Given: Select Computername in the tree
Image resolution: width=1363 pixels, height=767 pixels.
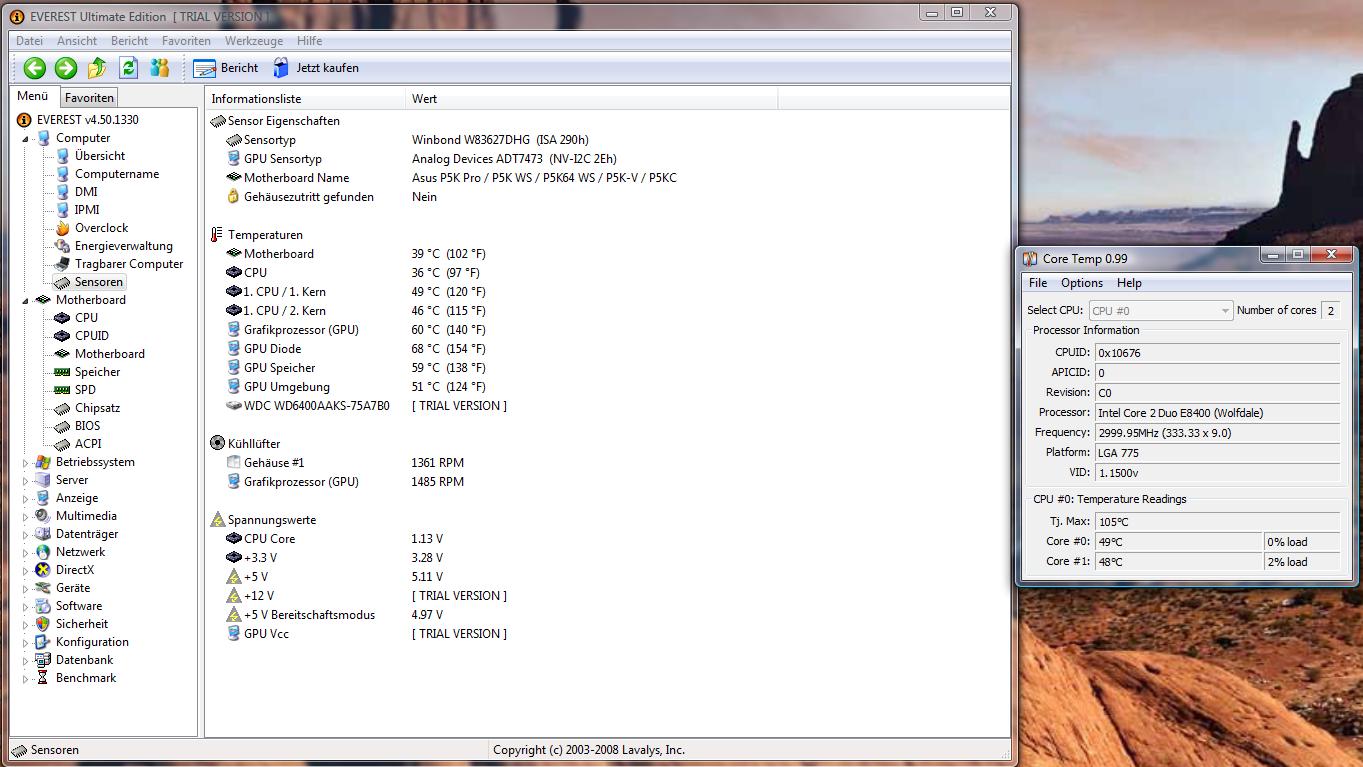Looking at the screenshot, I should coord(117,174).
